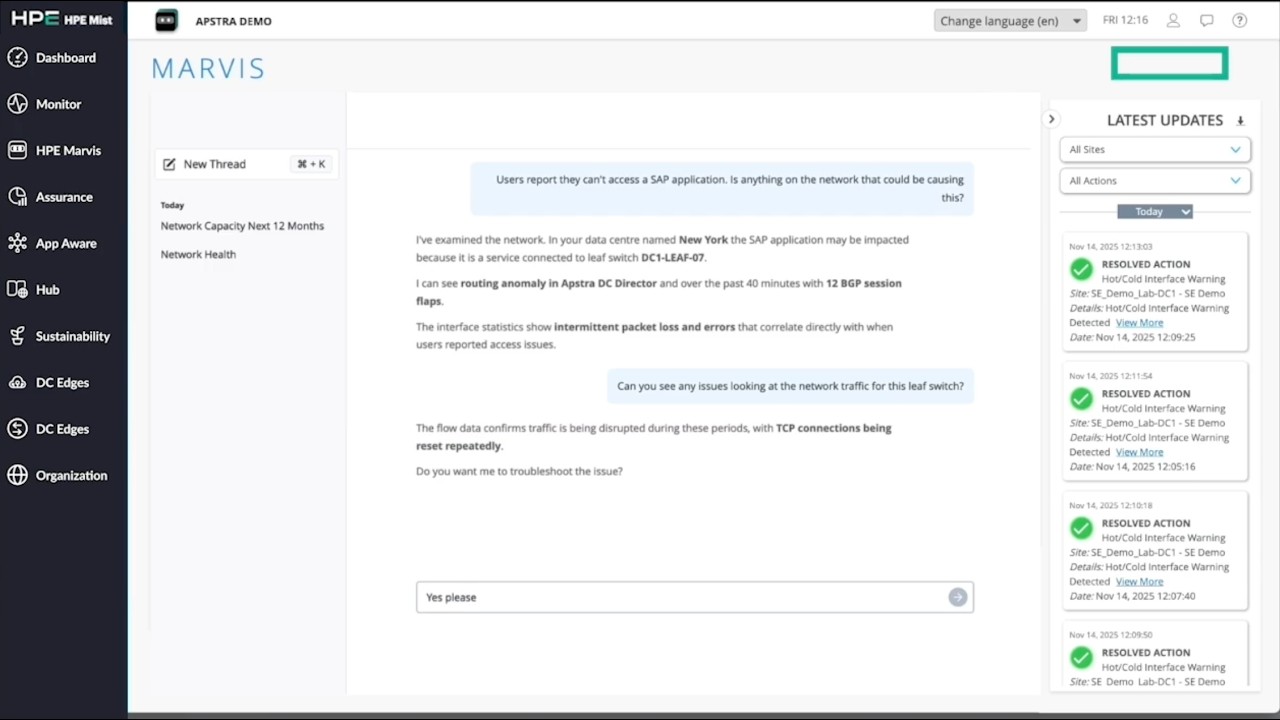Image resolution: width=1280 pixels, height=720 pixels.
Task: Open the Network Capacity Next 12 Months thread
Action: (x=242, y=226)
